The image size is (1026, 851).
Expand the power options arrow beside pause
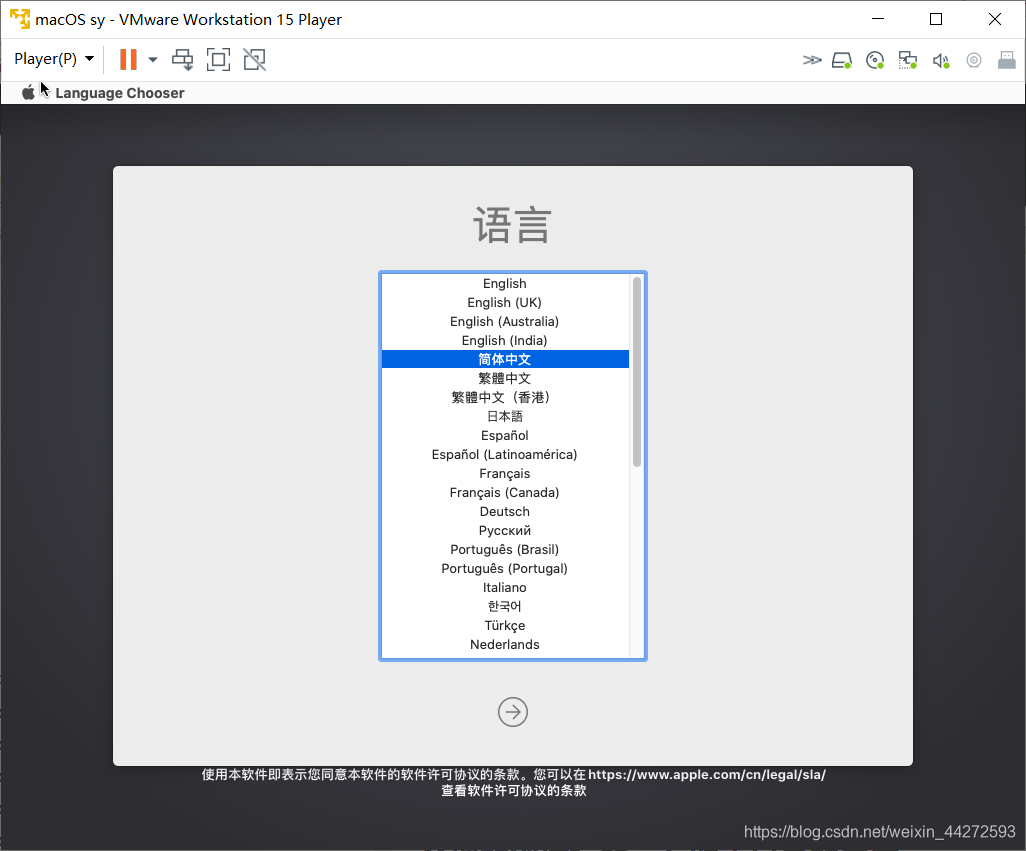[153, 60]
